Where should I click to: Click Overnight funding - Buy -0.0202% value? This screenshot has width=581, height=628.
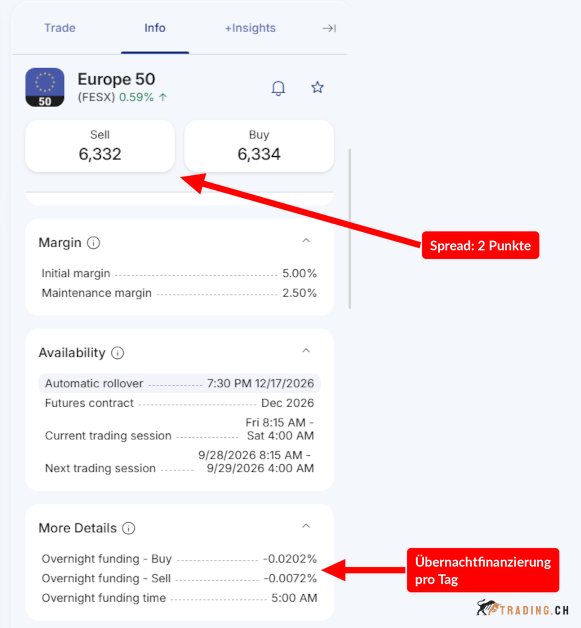pyautogui.click(x=290, y=559)
